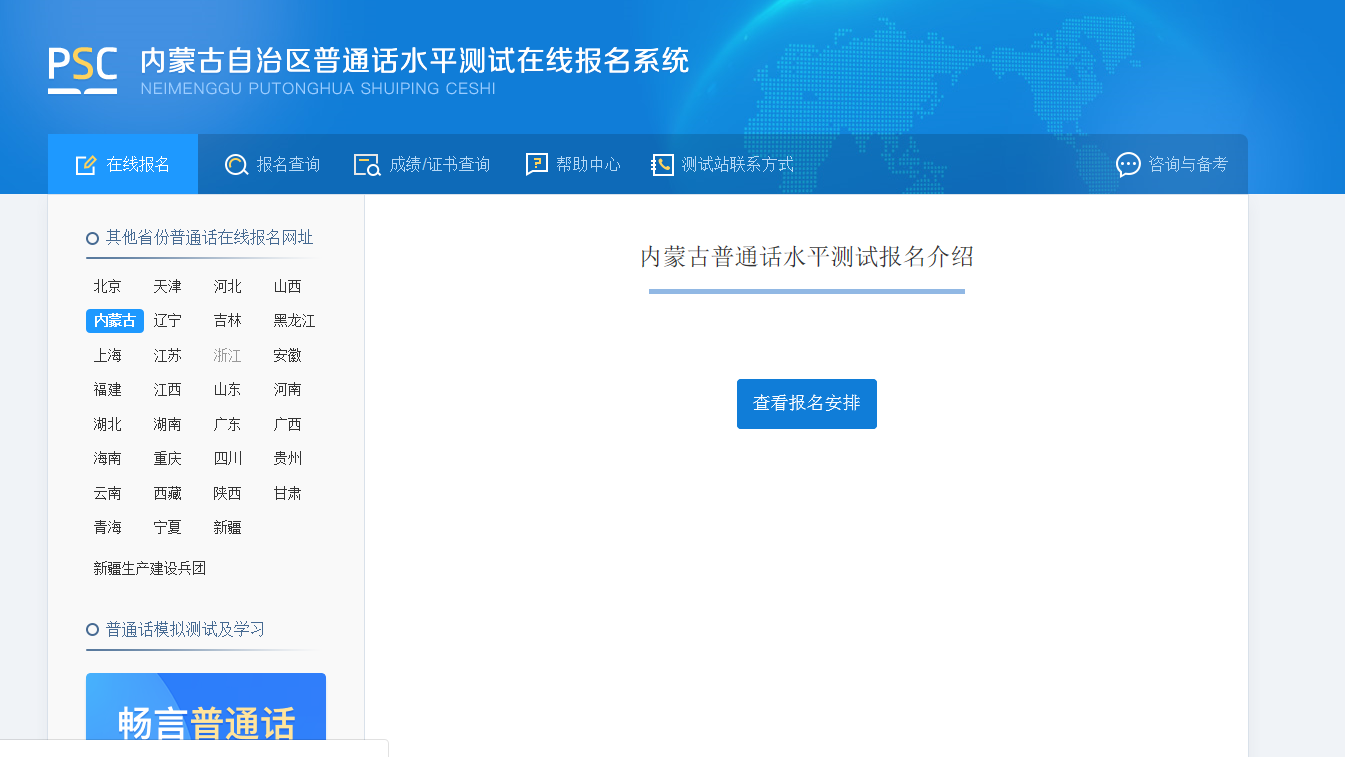The width and height of the screenshot is (1345, 757).
Task: Select province link 云南
Action: 108,494
